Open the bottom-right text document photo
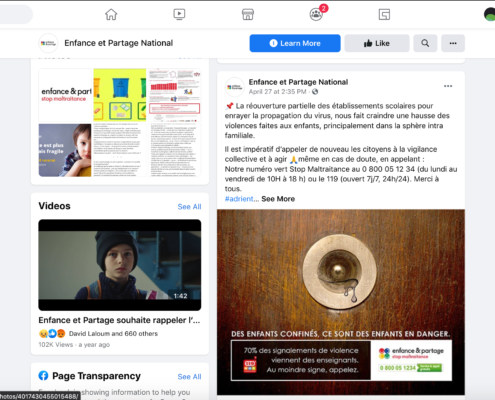Viewport: 495px width, 400px height. point(175,150)
